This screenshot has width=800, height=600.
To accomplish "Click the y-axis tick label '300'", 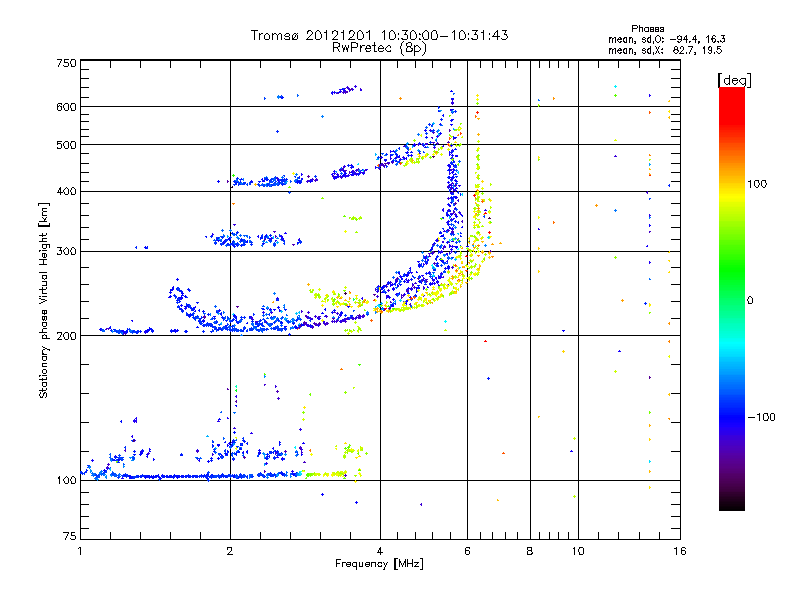I will tap(66, 252).
